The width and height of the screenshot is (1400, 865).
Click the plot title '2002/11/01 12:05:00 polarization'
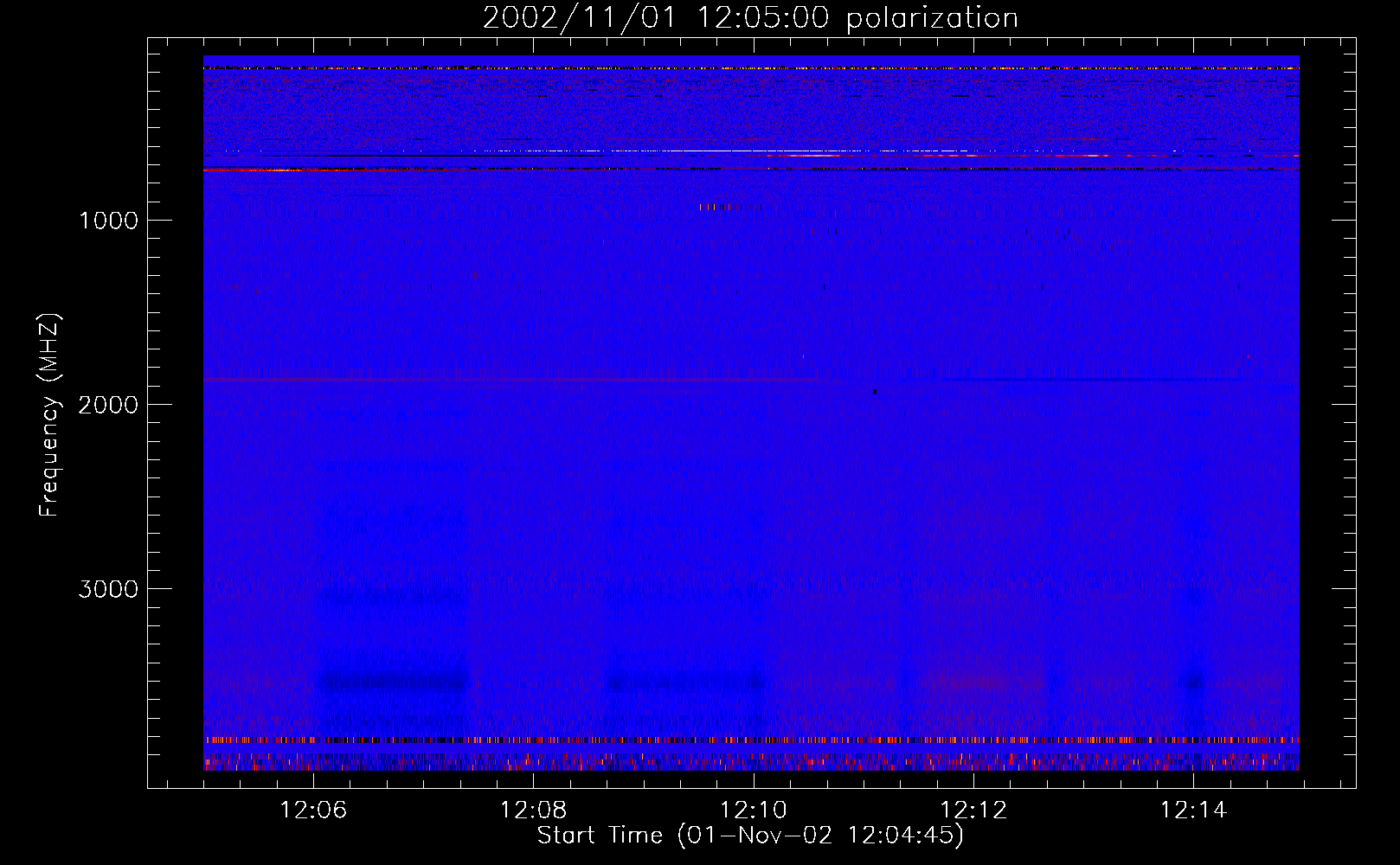pos(750,18)
